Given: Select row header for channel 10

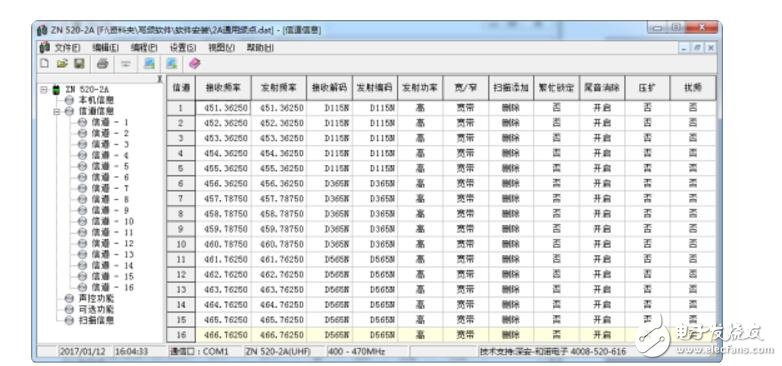Looking at the screenshot, I should (x=181, y=244).
